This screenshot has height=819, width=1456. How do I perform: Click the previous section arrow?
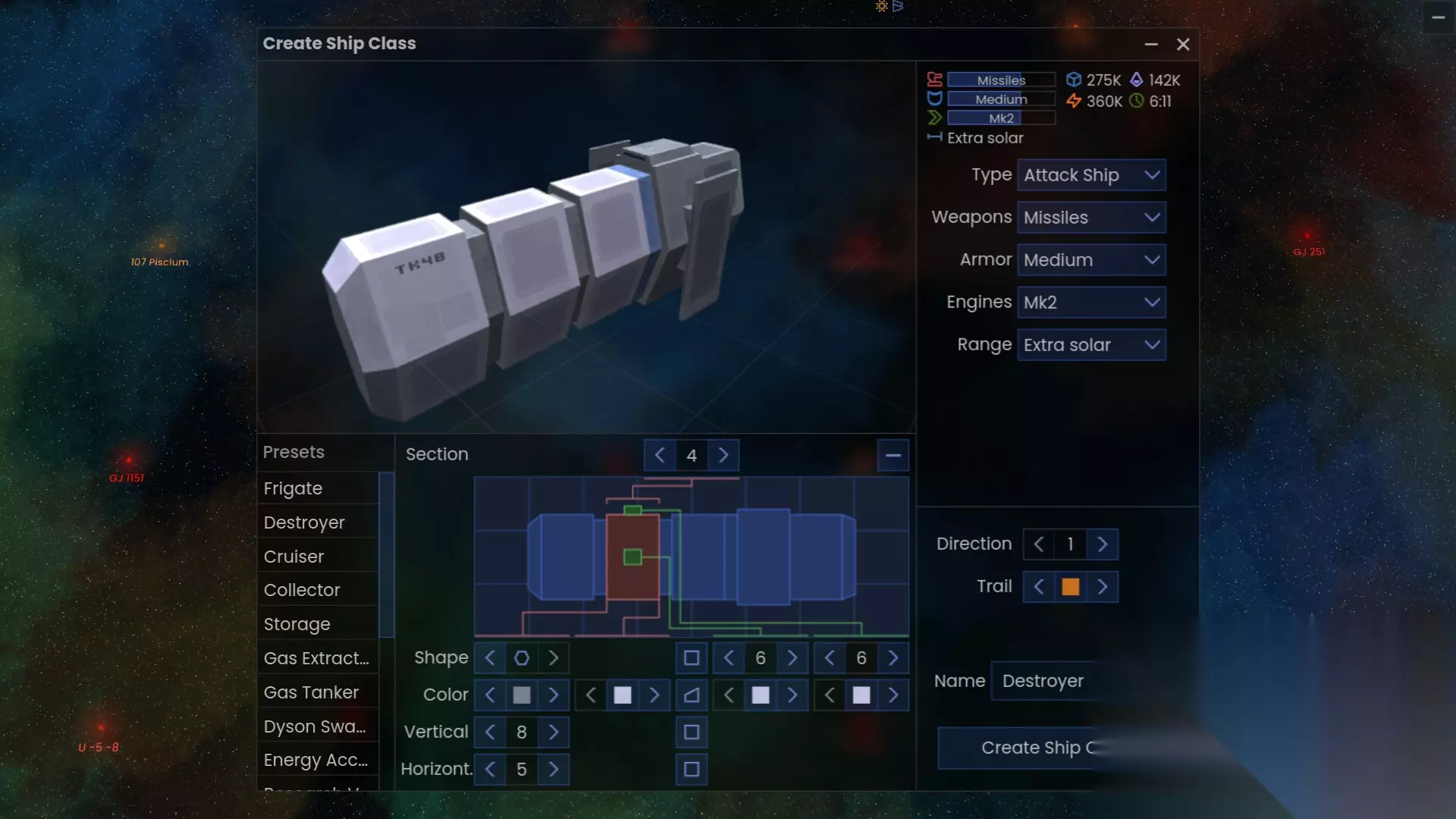(x=660, y=455)
